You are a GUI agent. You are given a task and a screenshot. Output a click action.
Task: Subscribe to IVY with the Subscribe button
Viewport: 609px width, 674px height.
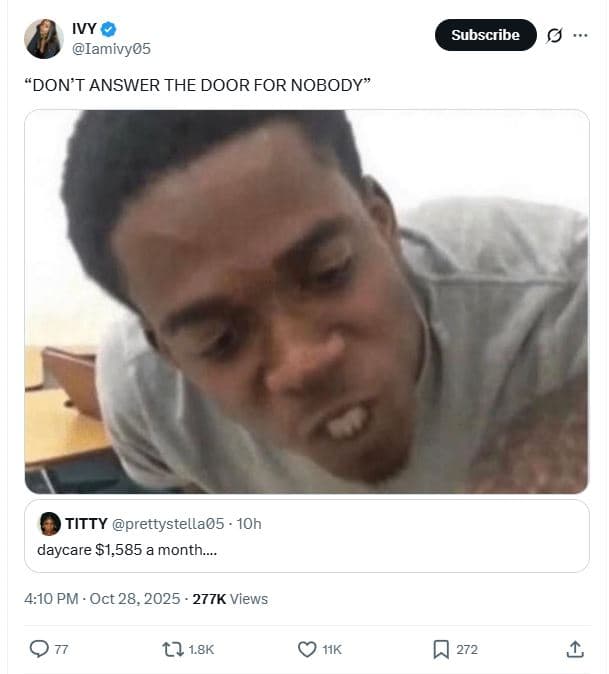pos(486,35)
